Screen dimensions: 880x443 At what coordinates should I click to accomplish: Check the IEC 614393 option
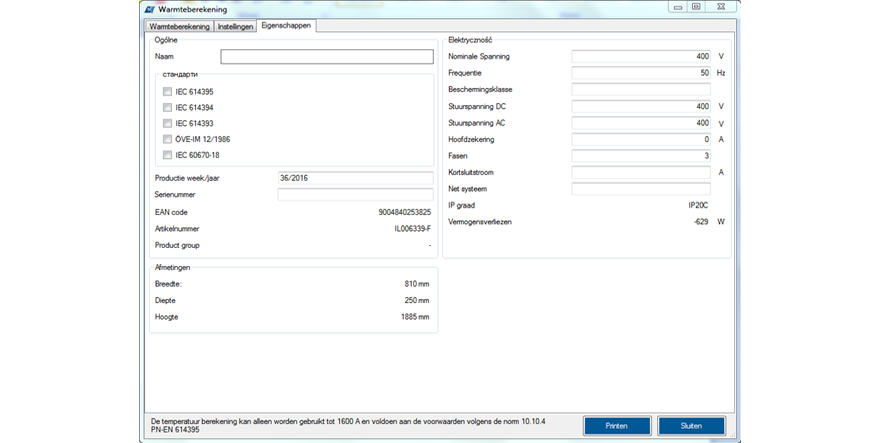[x=167, y=123]
